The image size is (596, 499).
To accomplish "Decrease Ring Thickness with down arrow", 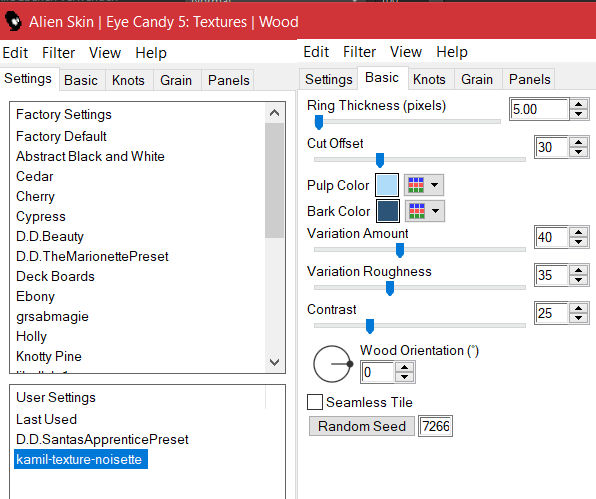I will (579, 114).
